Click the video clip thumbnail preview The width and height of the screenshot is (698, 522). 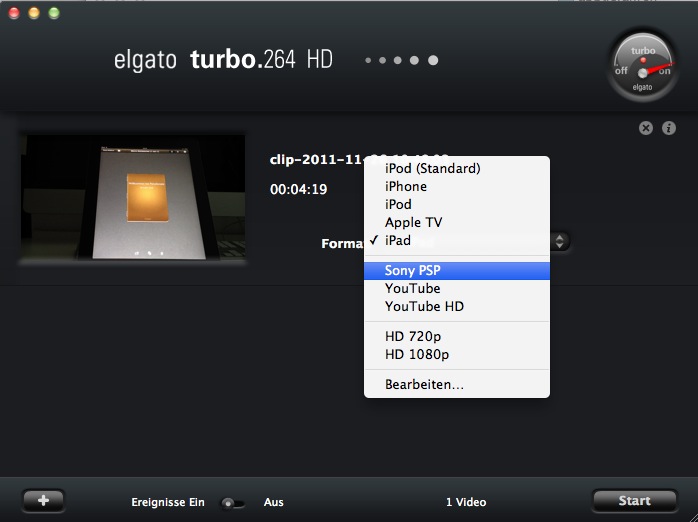coord(133,198)
